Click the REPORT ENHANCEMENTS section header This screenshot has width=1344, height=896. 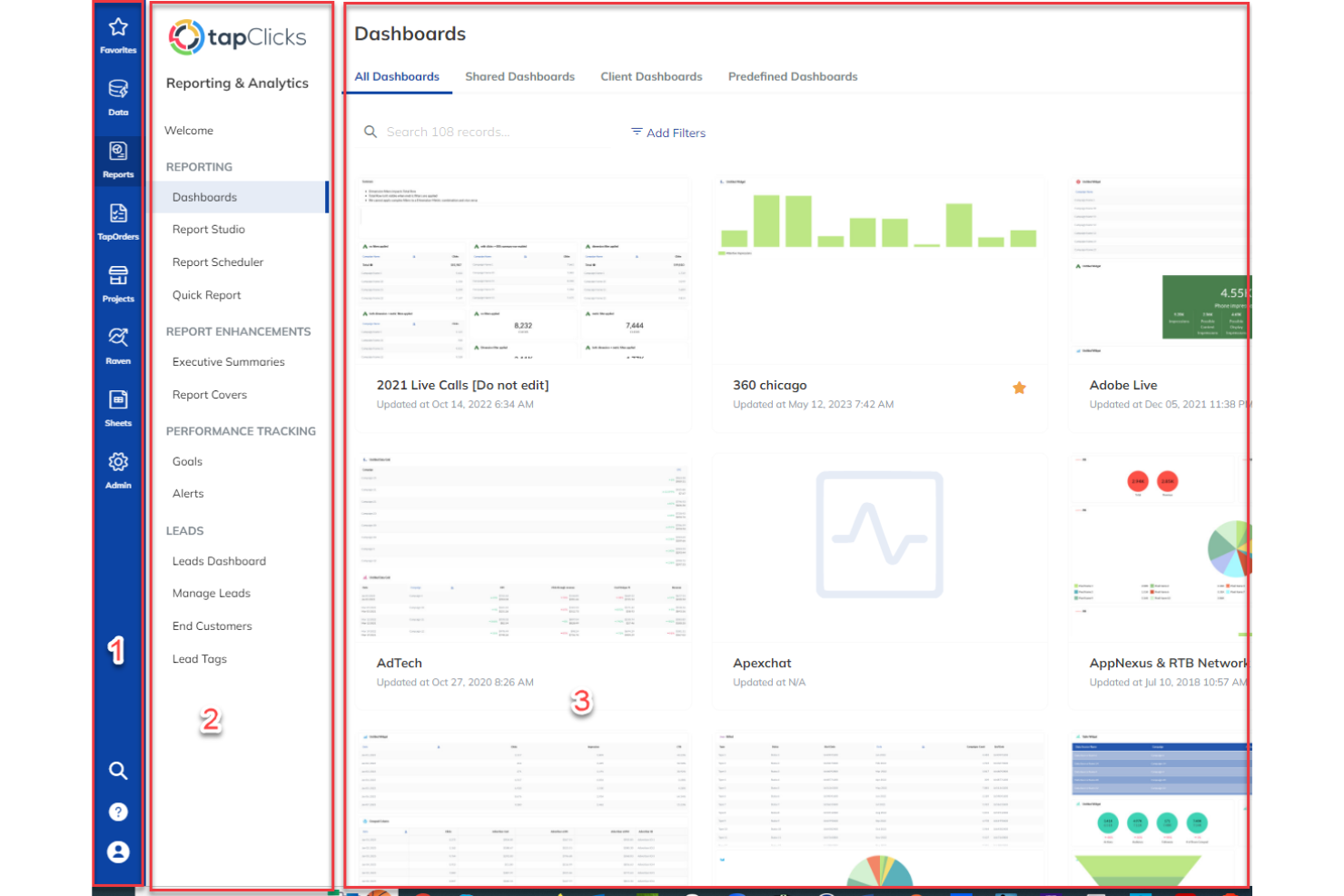(238, 332)
